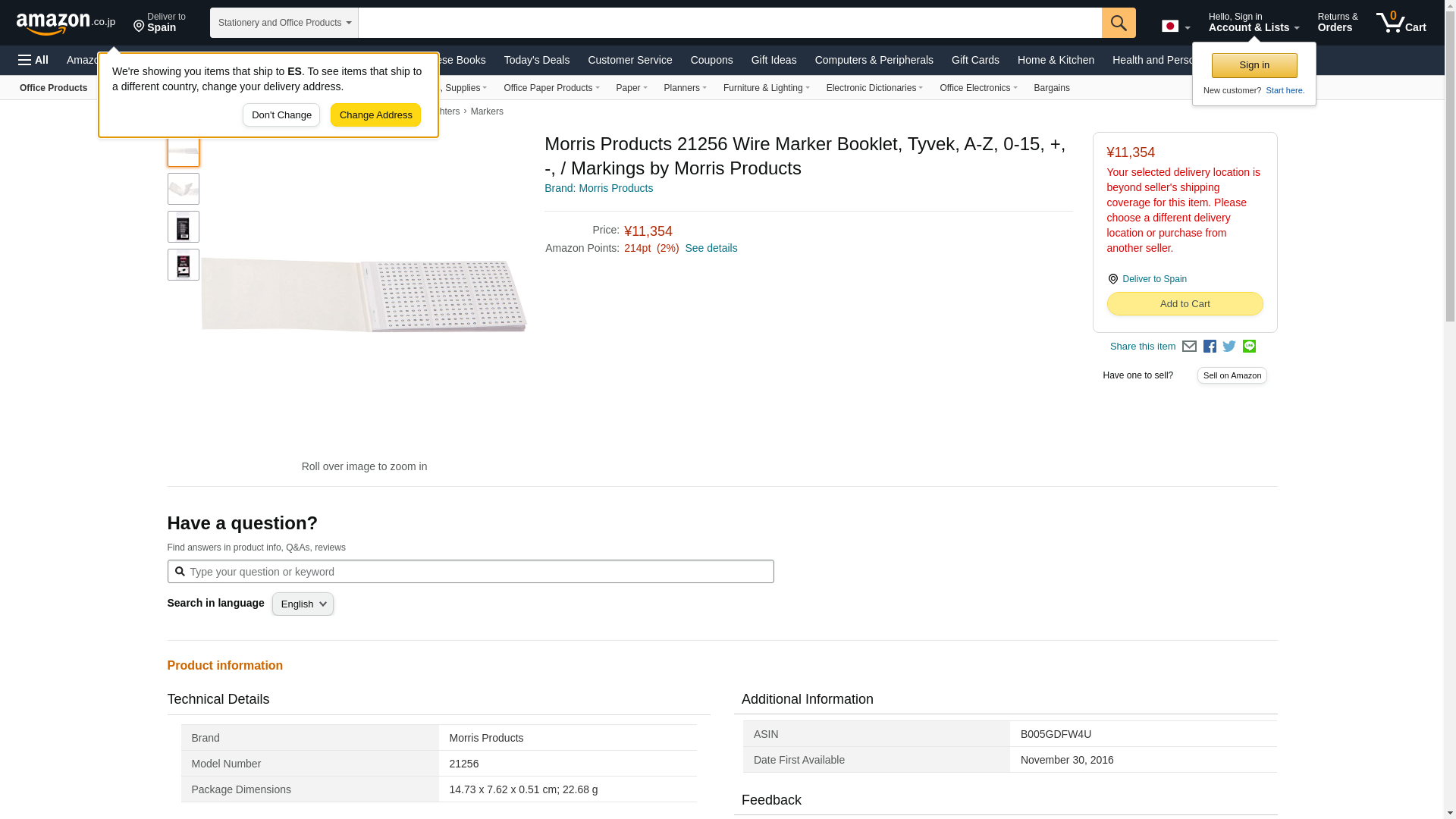Screen dimensions: 1456x819
Task: Open the shopping cart
Action: coord(1401,23)
